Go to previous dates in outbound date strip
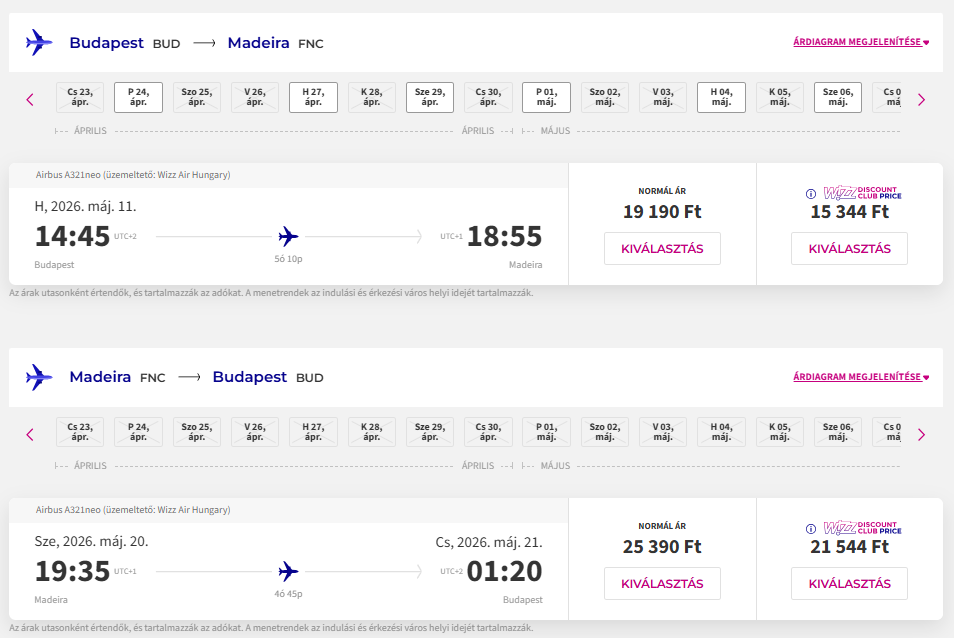 click(x=30, y=99)
